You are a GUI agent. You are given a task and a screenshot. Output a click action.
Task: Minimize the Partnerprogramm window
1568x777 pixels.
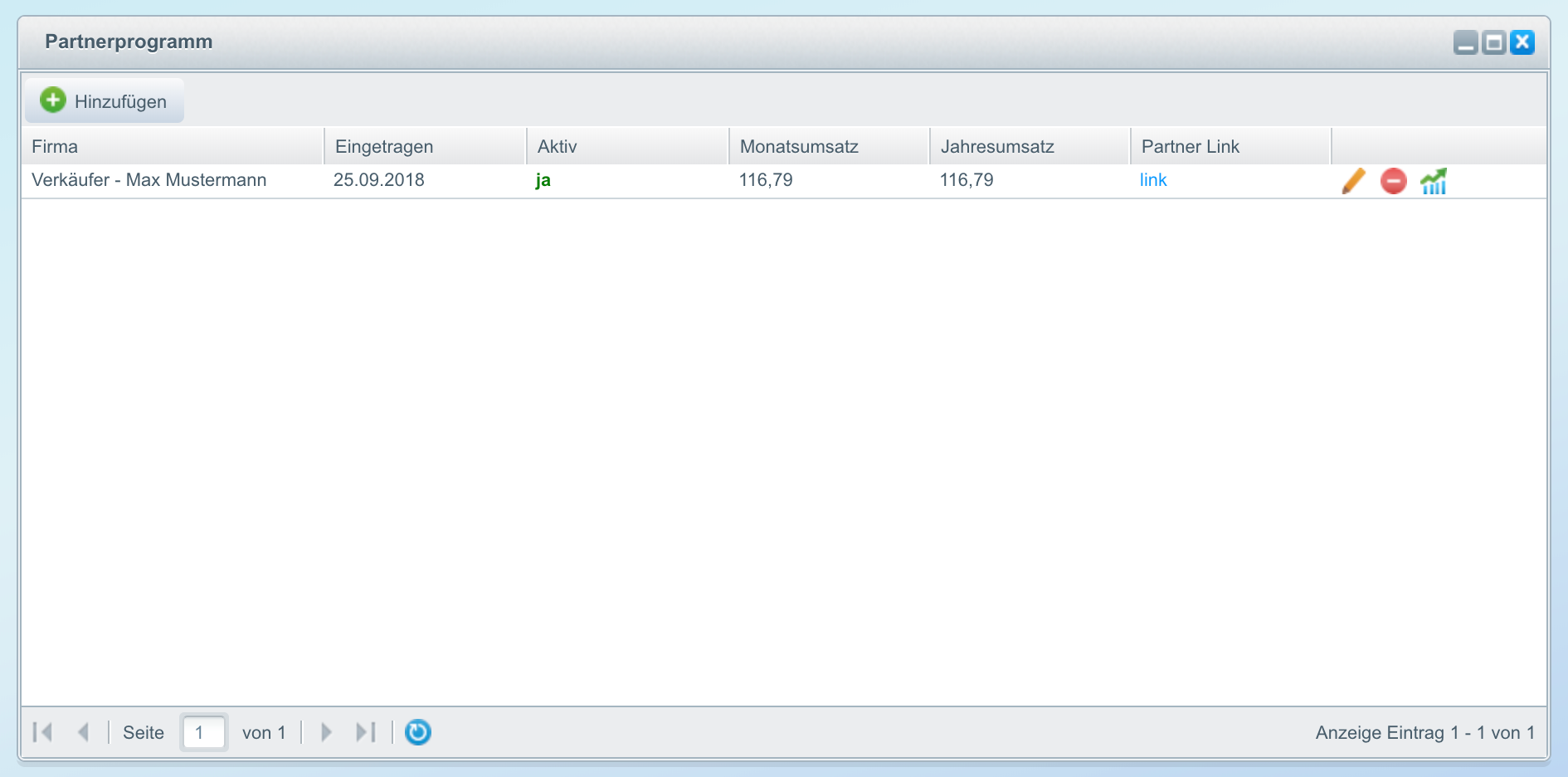coord(1466,42)
